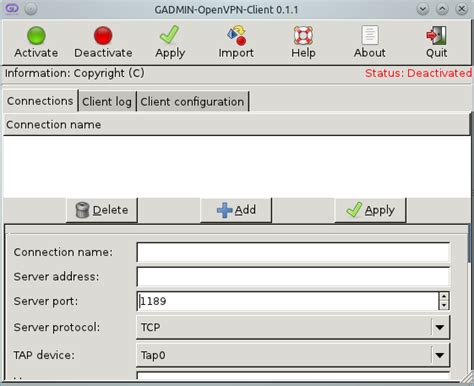Viewport: 474px width, 386px height.
Task: Maximize the GADMIN-OpenVPN-Client window
Action: tap(442, 9)
